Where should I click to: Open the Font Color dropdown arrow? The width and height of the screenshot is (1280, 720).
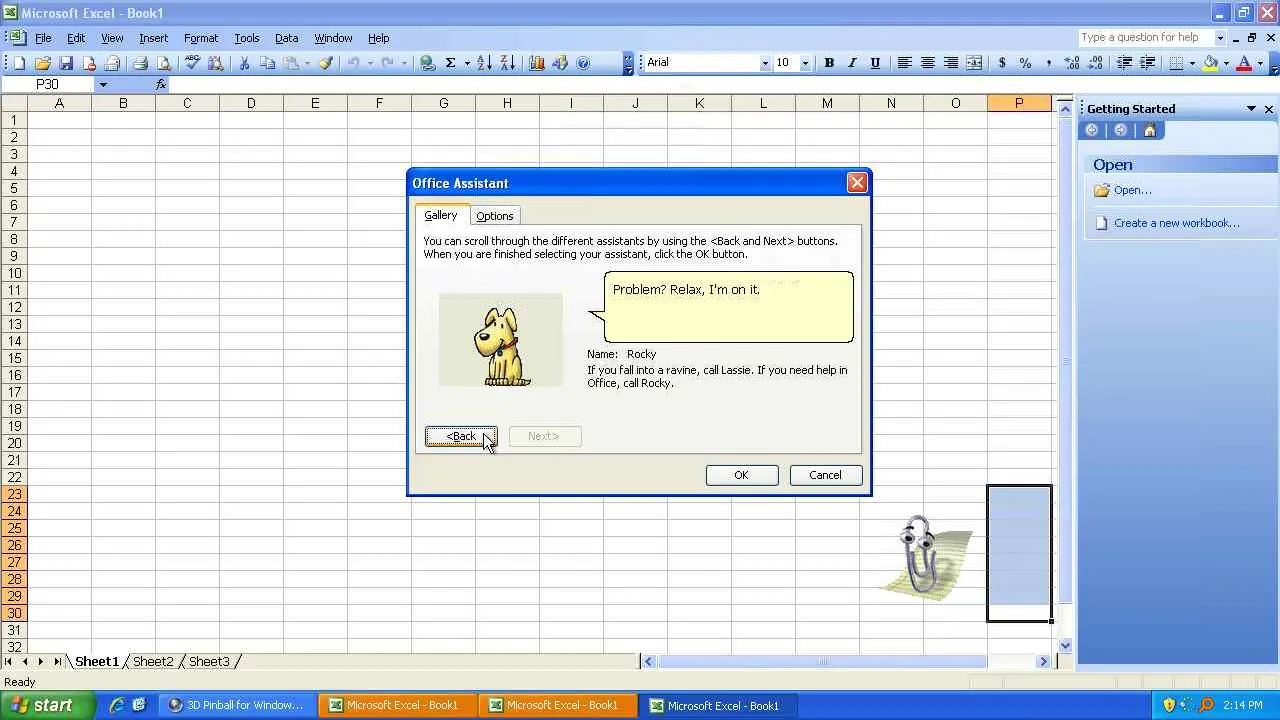[1260, 63]
